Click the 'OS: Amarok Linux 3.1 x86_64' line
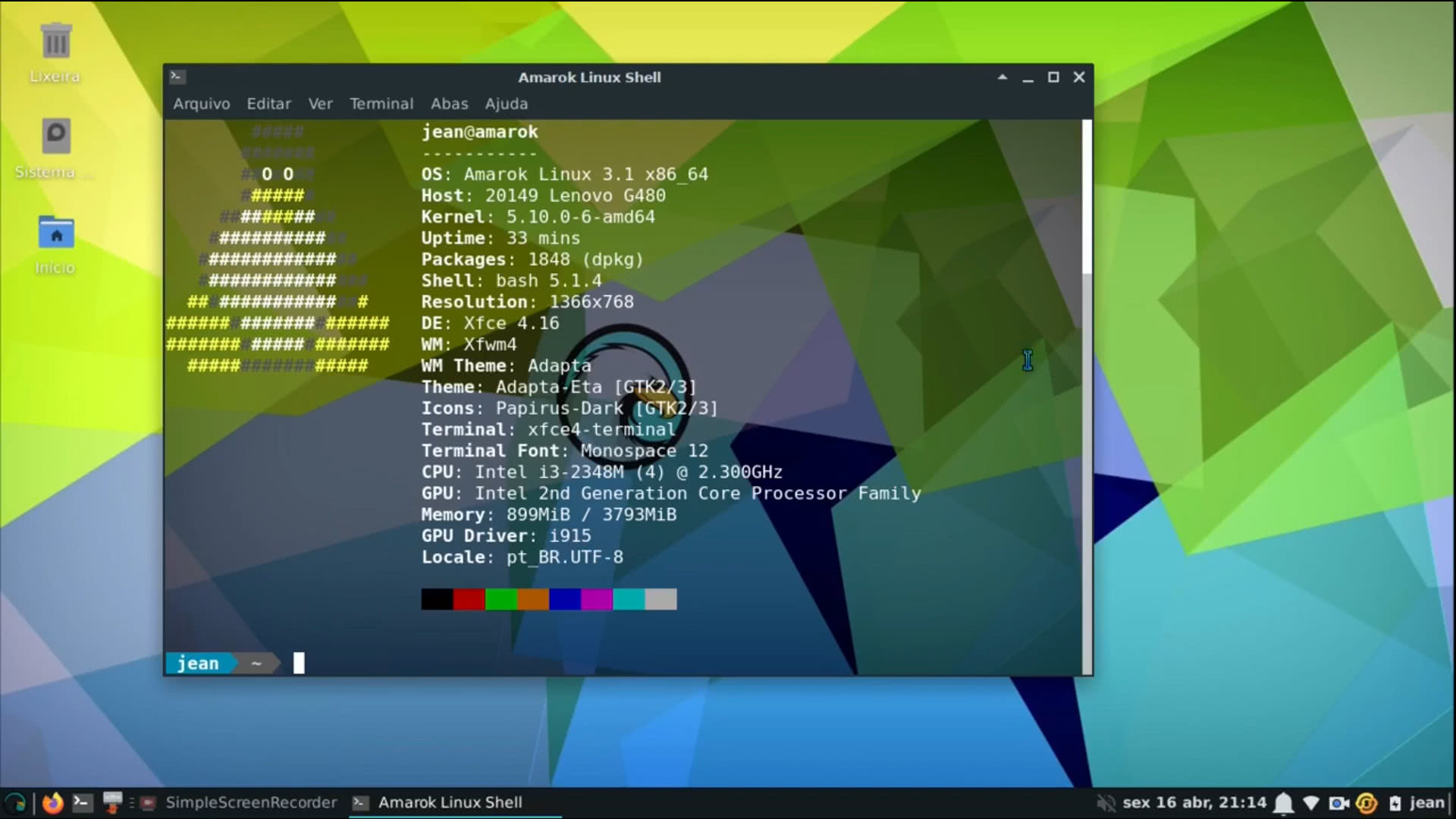1456x819 pixels. 565,174
